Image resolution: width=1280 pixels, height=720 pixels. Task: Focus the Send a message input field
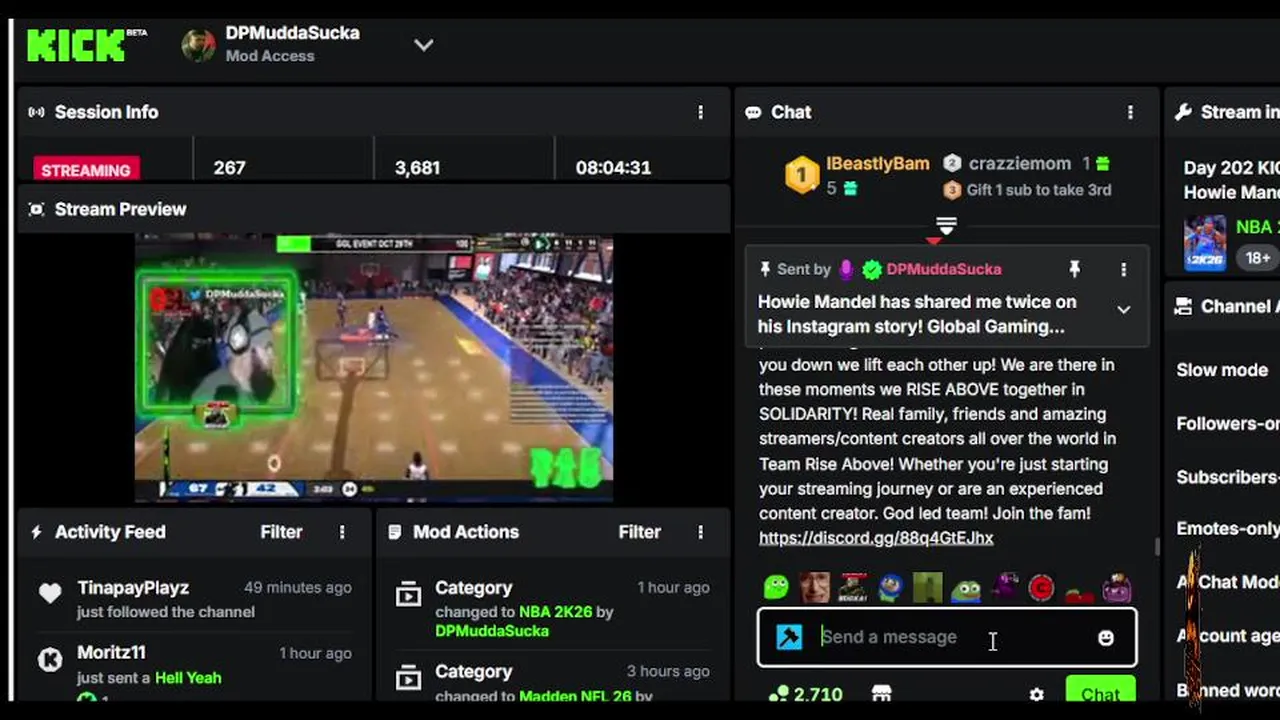pos(947,637)
